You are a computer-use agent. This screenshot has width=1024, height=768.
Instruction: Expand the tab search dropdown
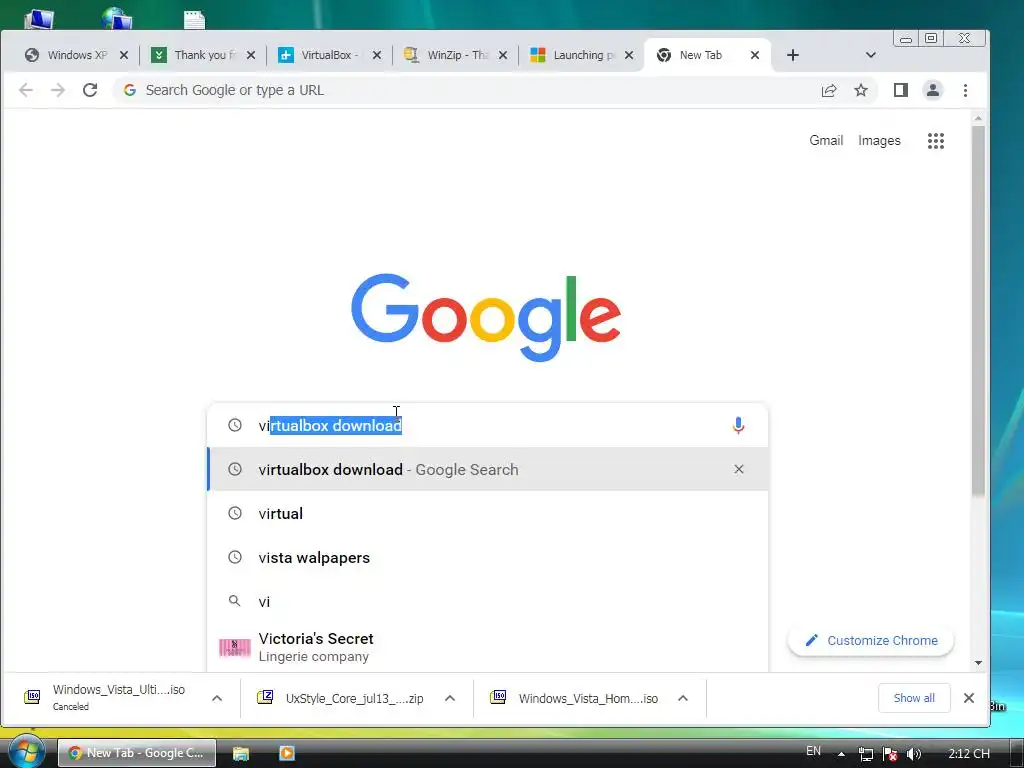(x=870, y=55)
